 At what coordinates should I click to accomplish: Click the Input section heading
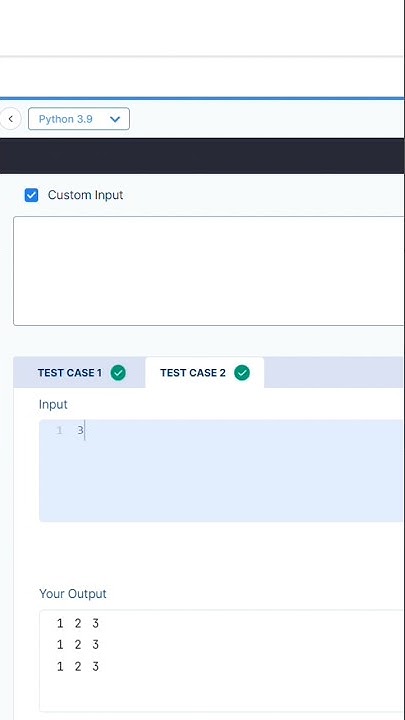tap(53, 405)
